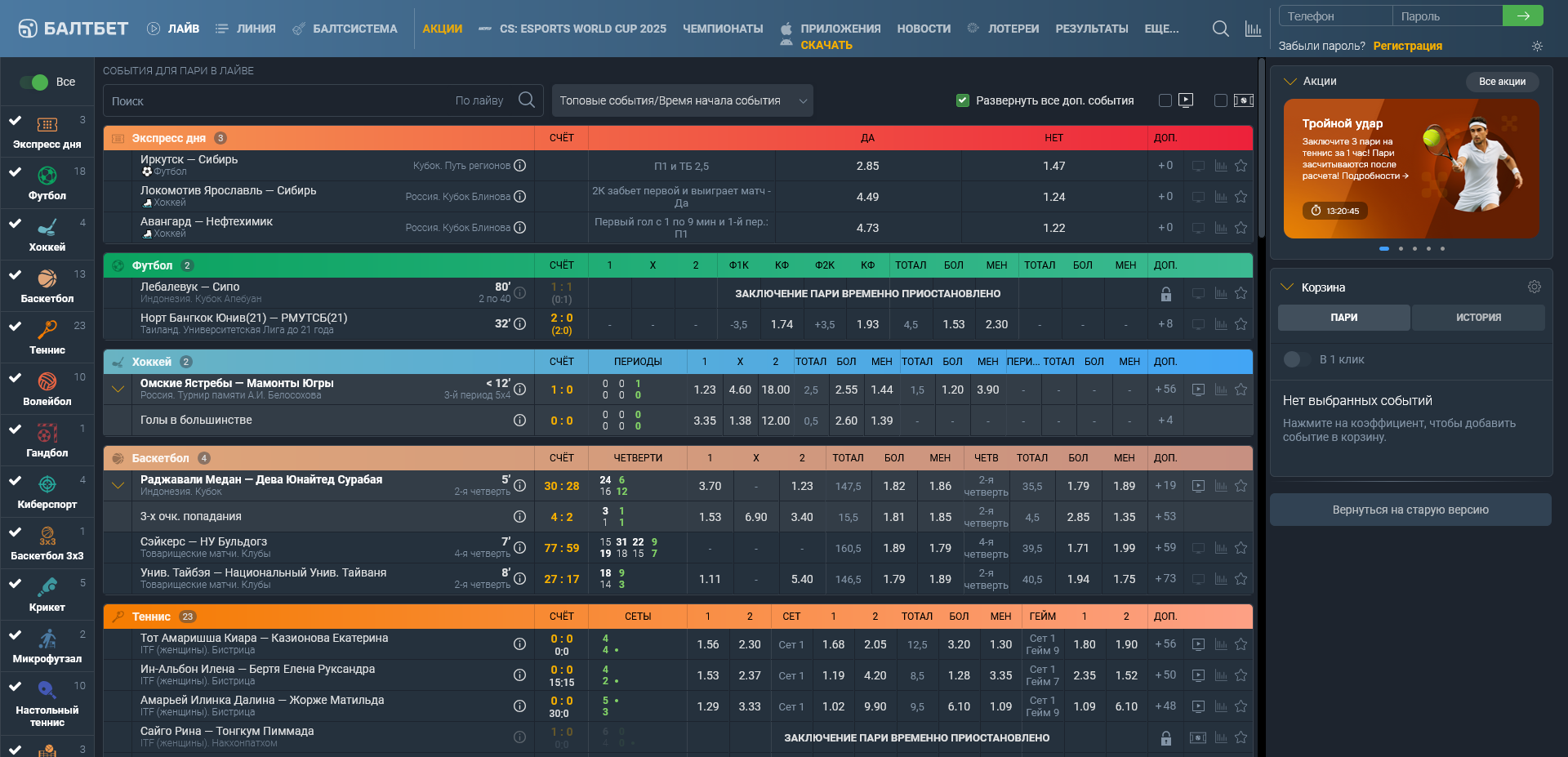Switch theme using sun icon
This screenshot has height=757, width=1568.
coord(1537,47)
